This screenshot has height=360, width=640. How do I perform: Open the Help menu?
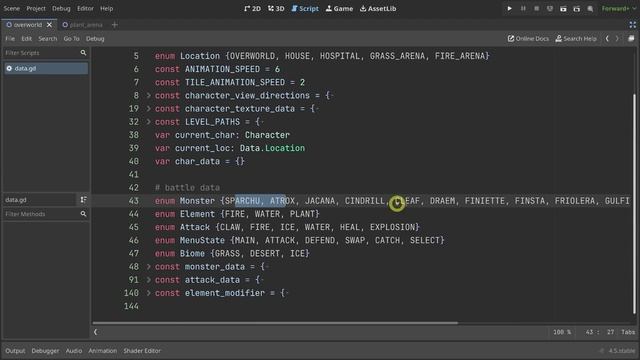[x=107, y=8]
